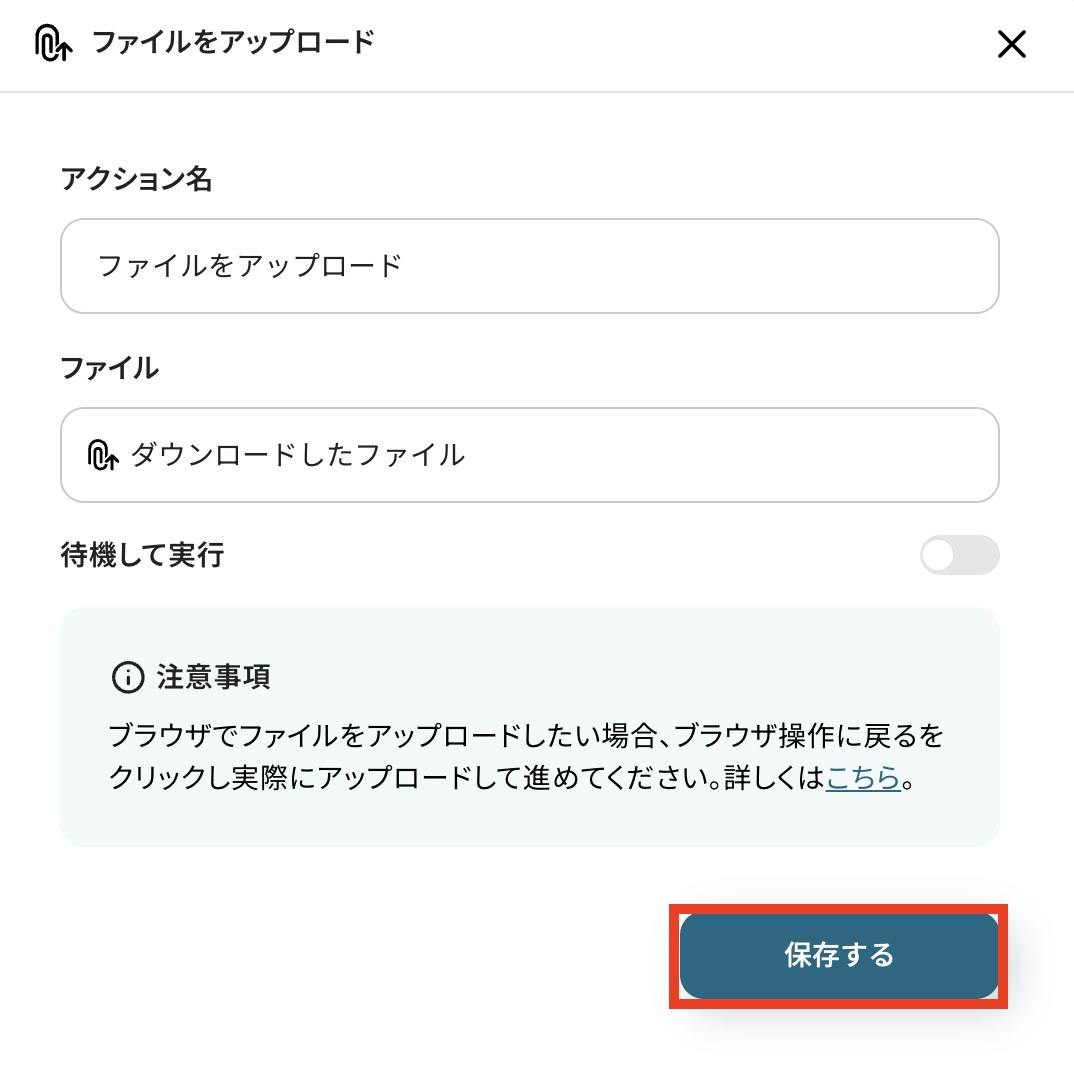The height and width of the screenshot is (1066, 1074).
Task: Select the ファイル field showing ダウンロードしたファイル
Action: (x=530, y=455)
